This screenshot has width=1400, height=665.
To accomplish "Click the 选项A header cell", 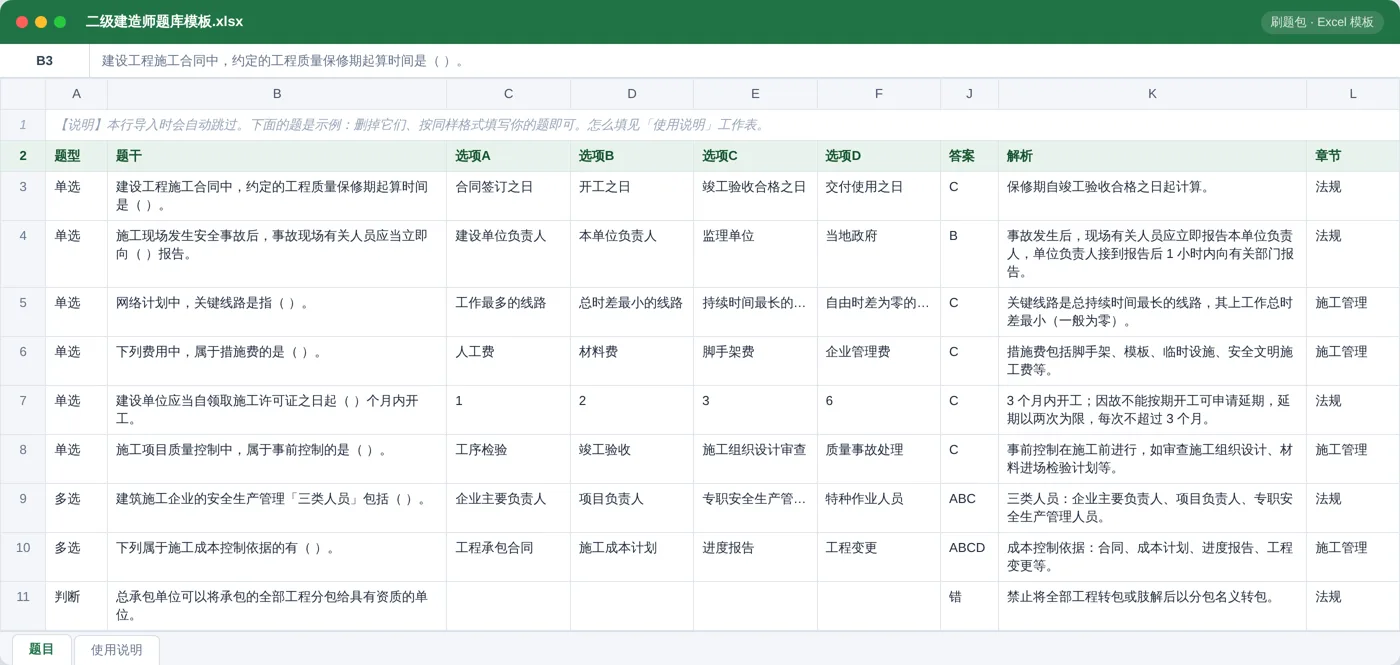I will 508,156.
